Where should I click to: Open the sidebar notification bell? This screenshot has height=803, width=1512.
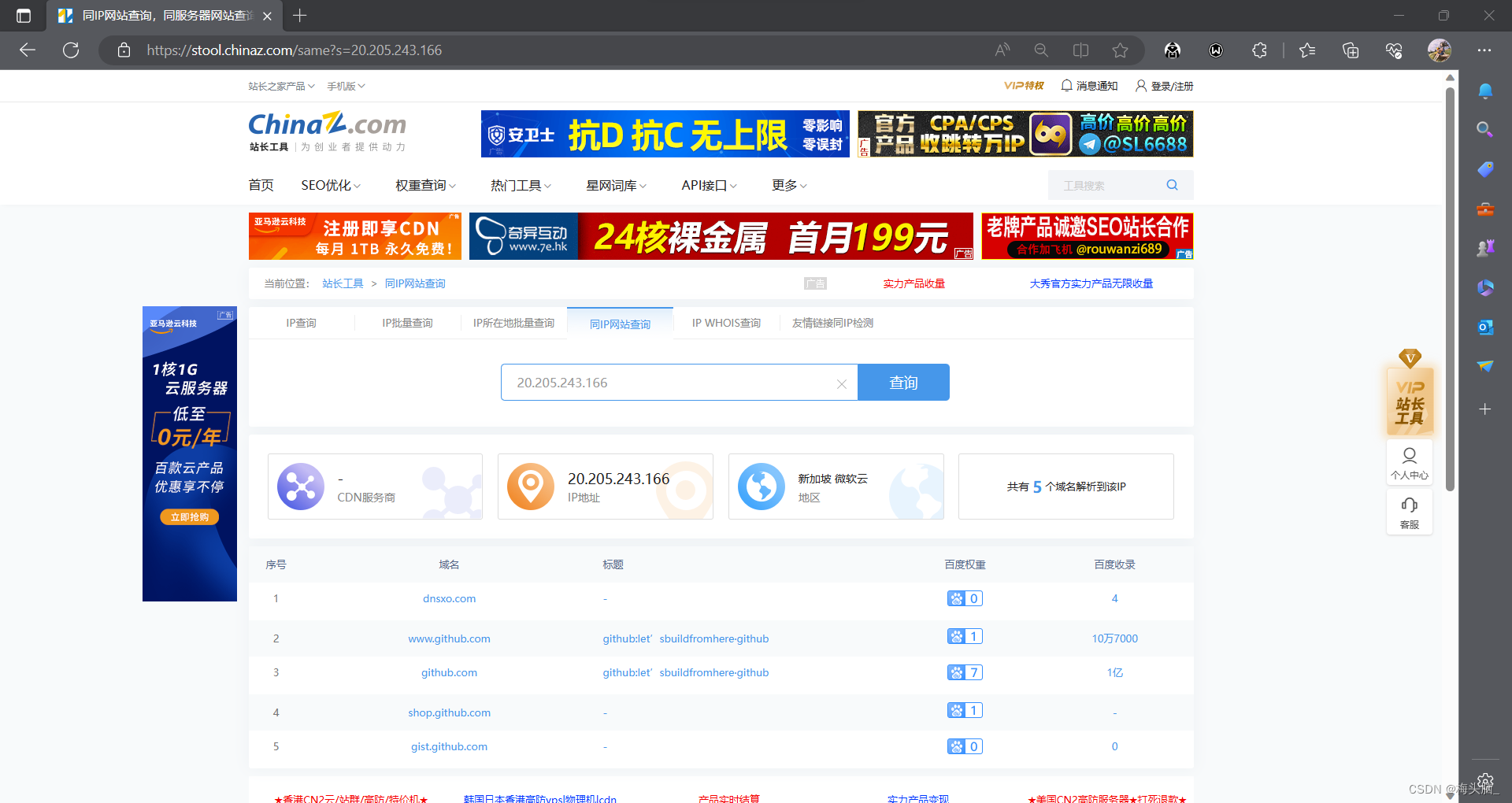pos(1485,91)
